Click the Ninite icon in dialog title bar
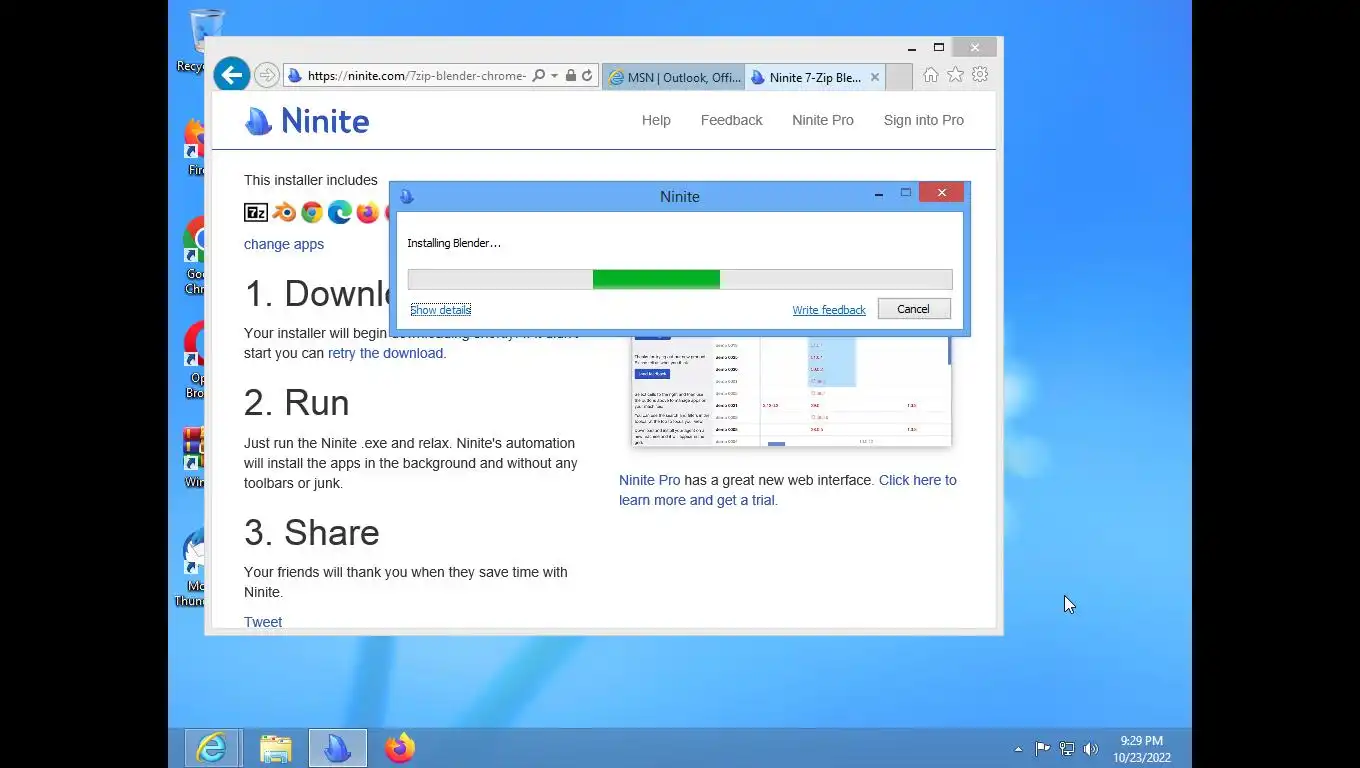Screen dimensions: 1360x768 click(x=406, y=196)
